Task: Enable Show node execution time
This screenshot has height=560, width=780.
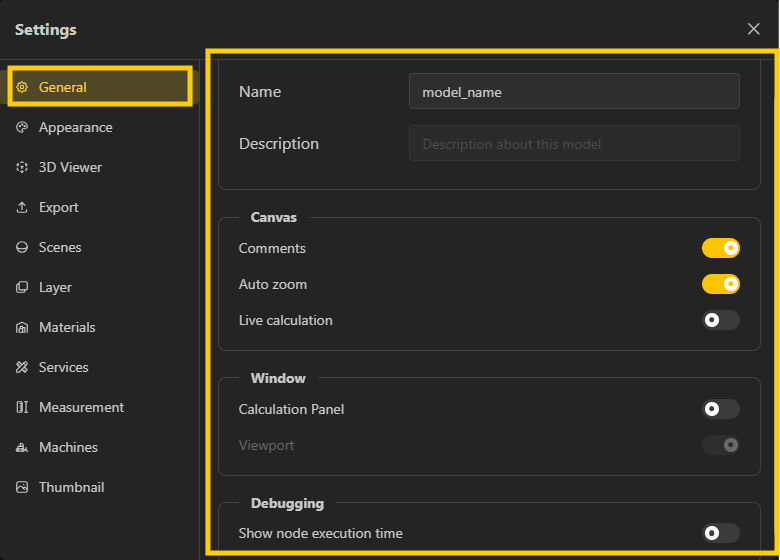Action: [x=720, y=533]
